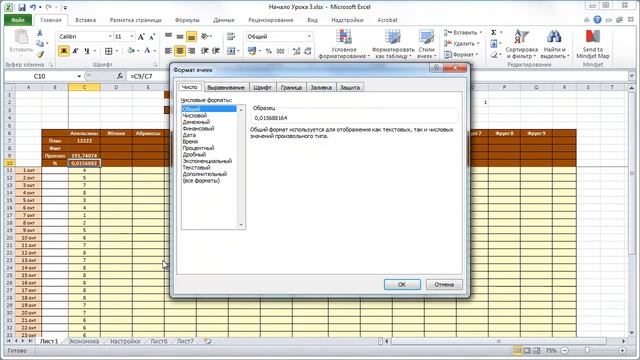Expand the Insert cells dropdown

480,32
